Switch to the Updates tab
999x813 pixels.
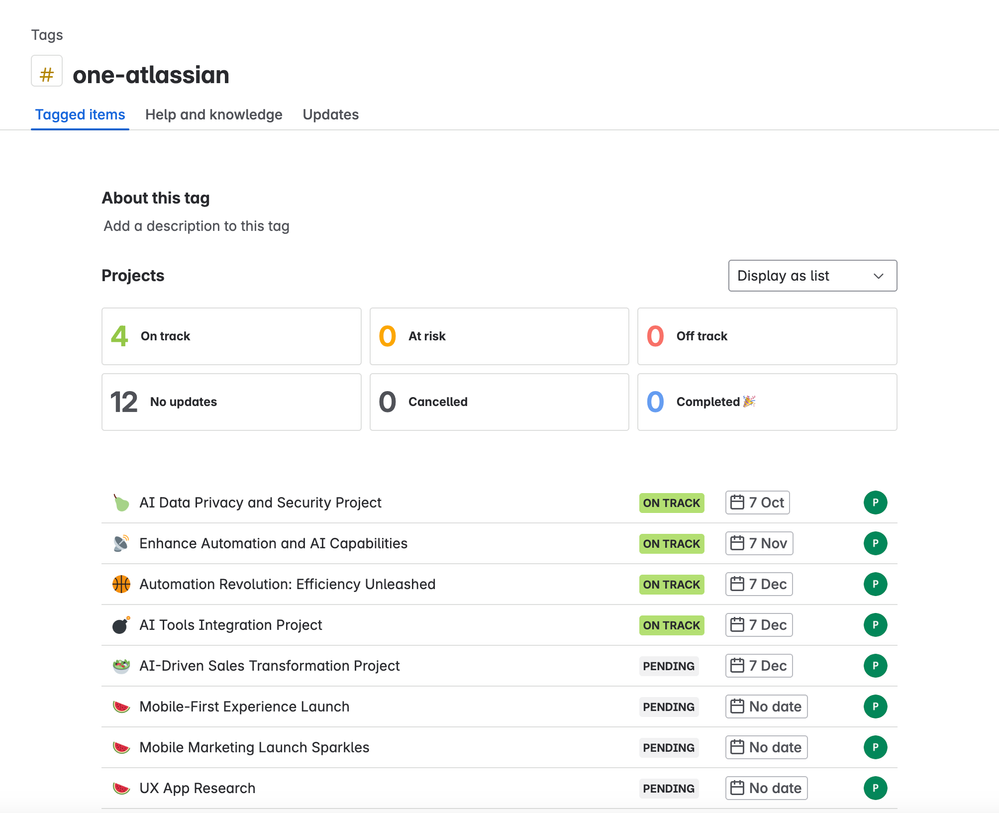click(331, 115)
